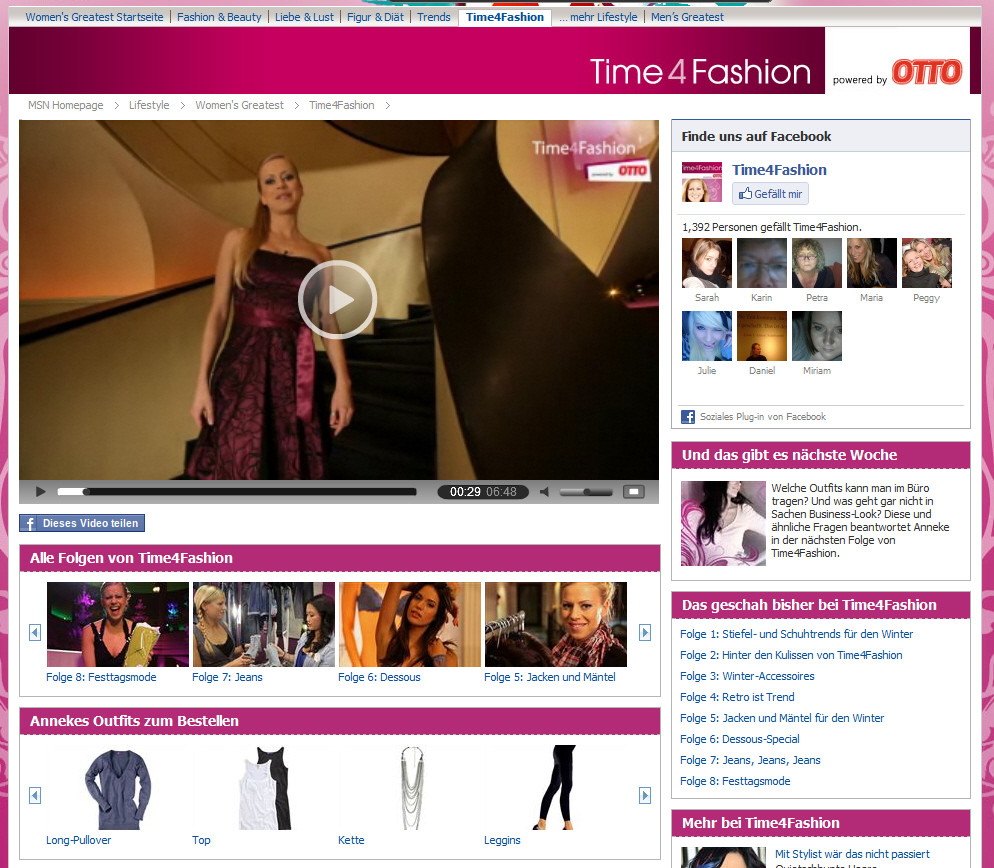Open the Top product image

(x=264, y=788)
